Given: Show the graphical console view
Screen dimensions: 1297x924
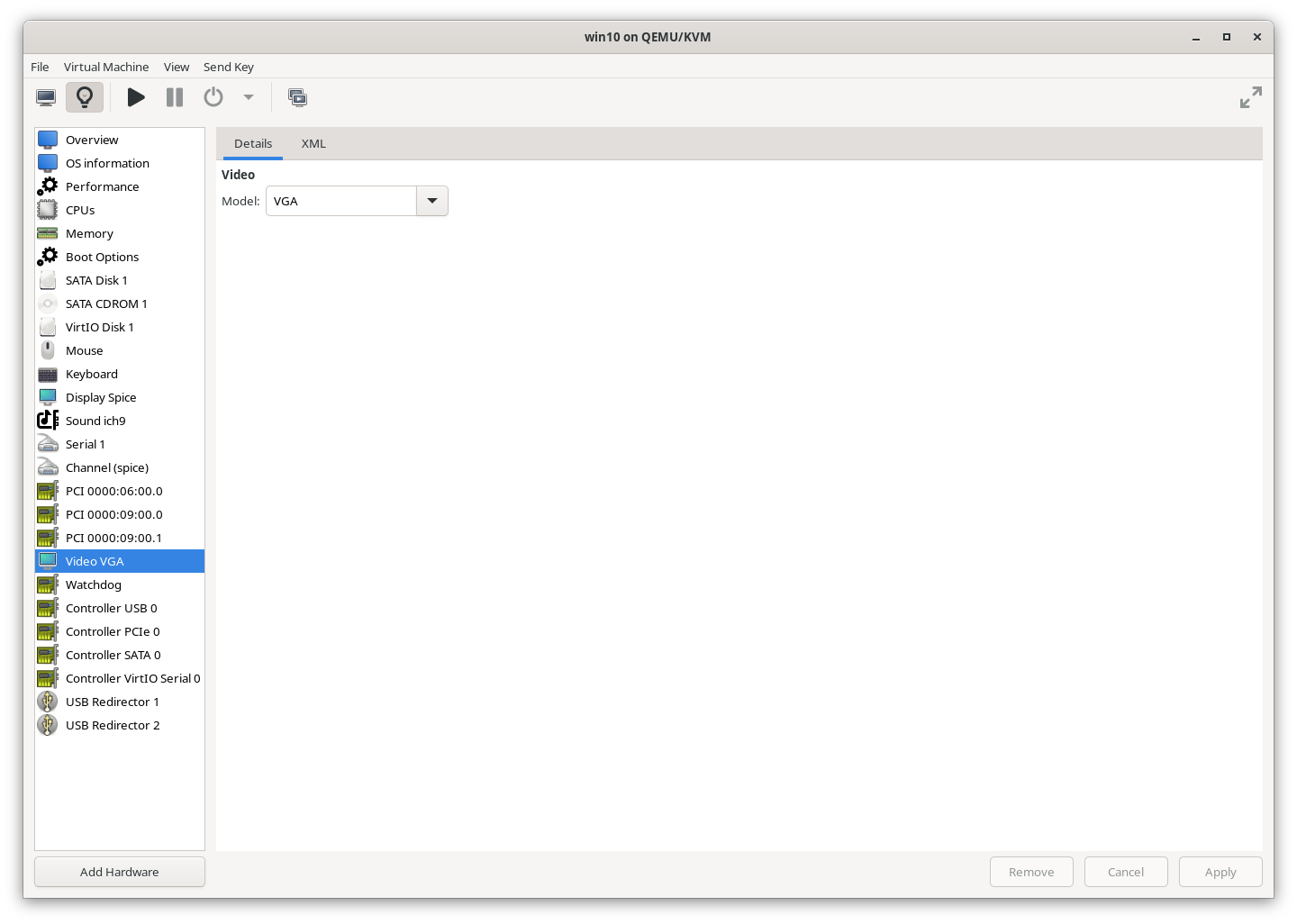Looking at the screenshot, I should coord(46,97).
